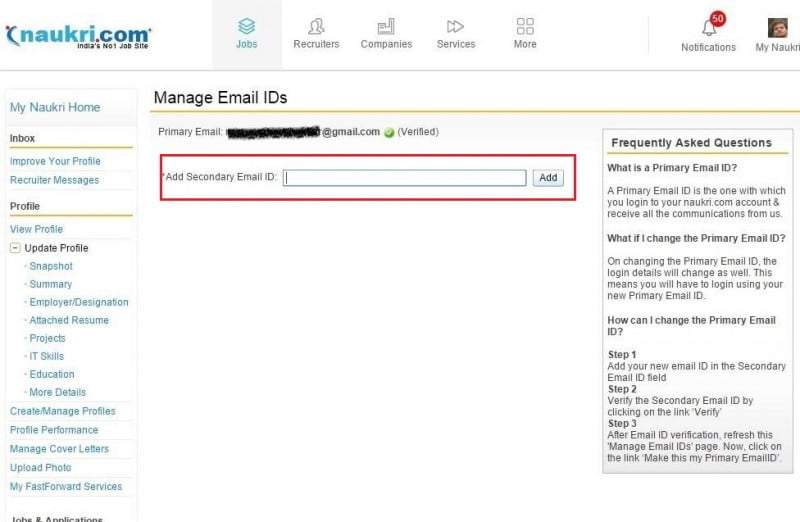Open IT Skills section
Screen dimensions: 800x522
(x=47, y=356)
